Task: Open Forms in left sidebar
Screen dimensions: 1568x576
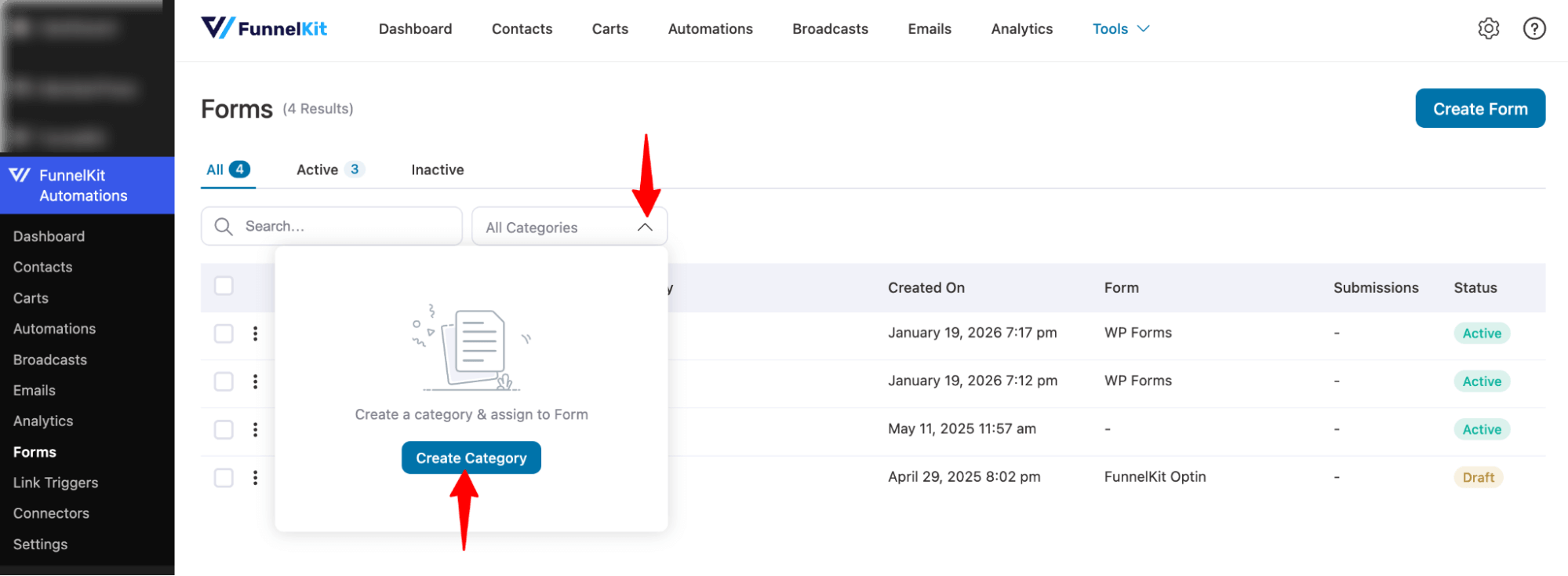Action: tap(35, 452)
